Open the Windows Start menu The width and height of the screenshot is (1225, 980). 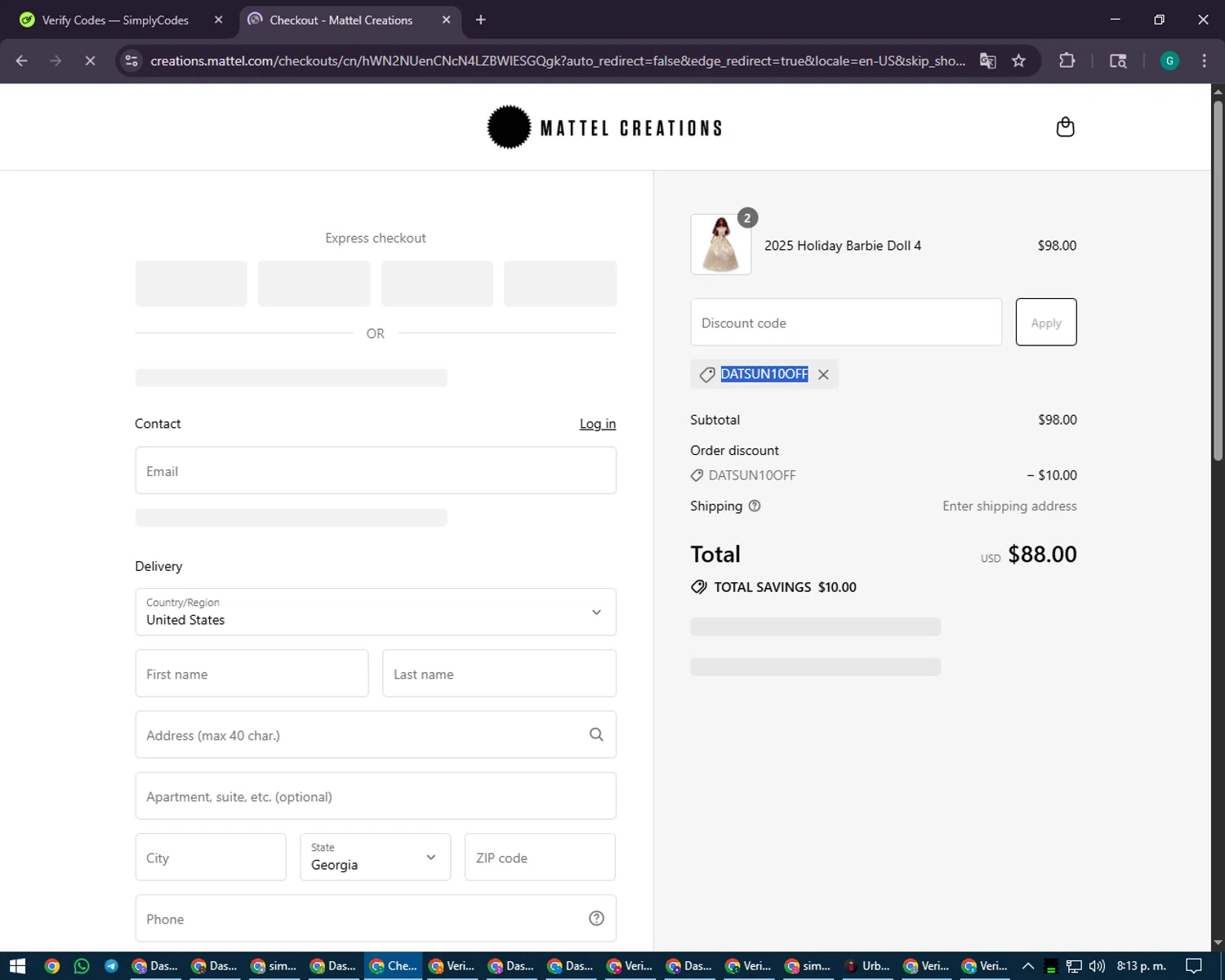(17, 966)
